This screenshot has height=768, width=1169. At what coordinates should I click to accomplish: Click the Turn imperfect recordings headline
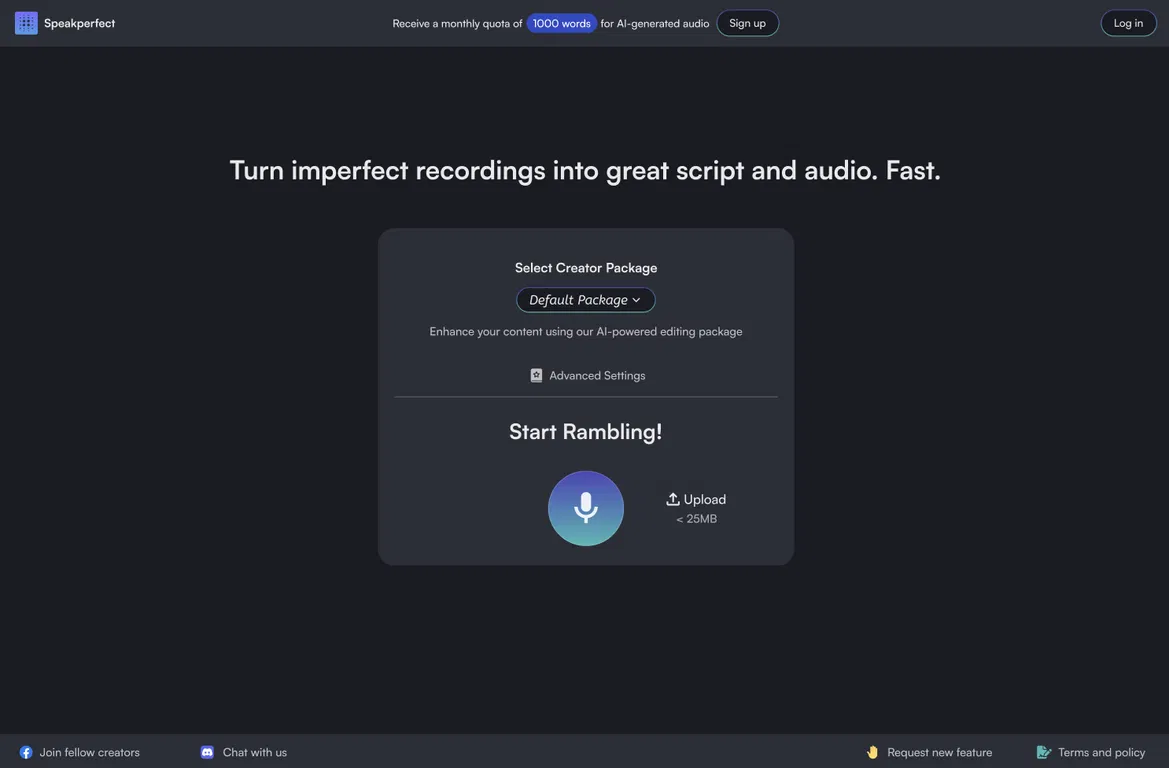coord(584,171)
